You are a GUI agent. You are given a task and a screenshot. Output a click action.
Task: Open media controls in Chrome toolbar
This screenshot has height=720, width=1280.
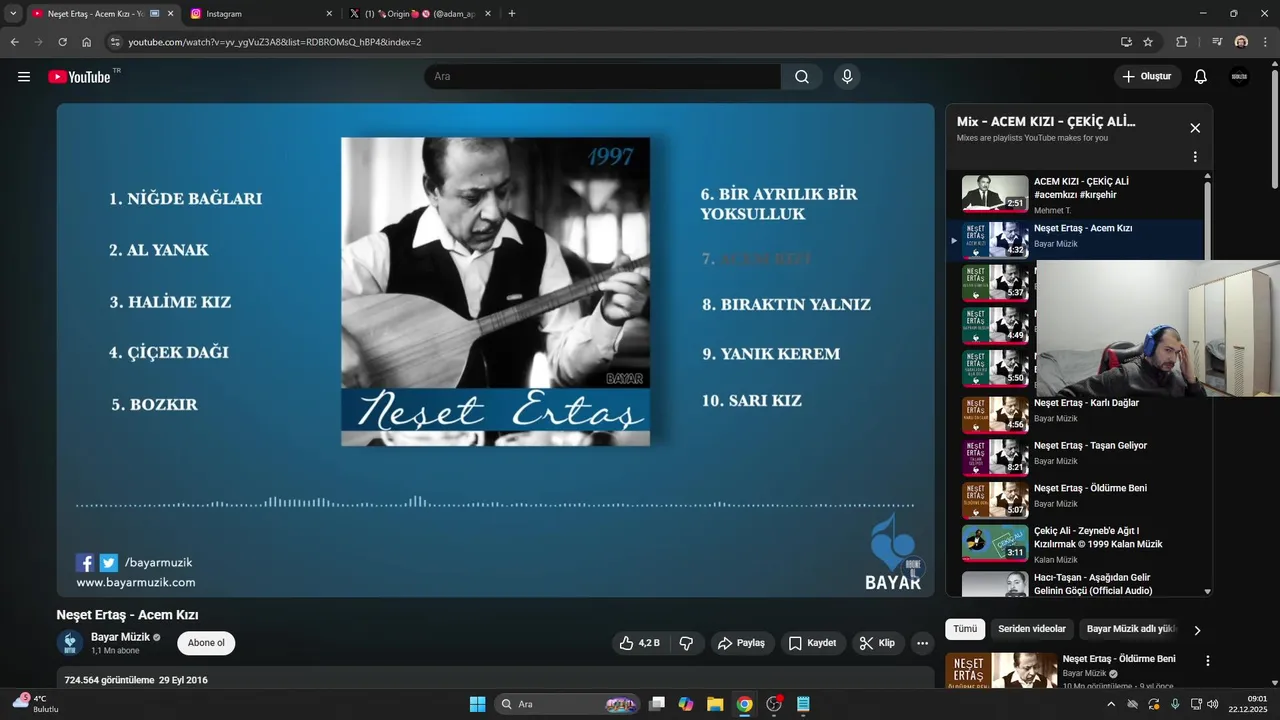pyautogui.click(x=1217, y=42)
